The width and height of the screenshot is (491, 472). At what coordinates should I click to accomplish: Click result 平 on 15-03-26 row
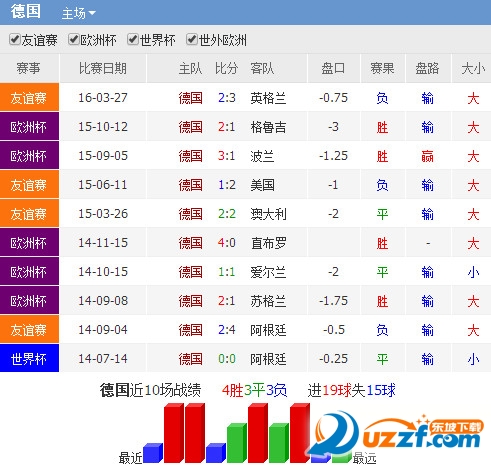382,214
